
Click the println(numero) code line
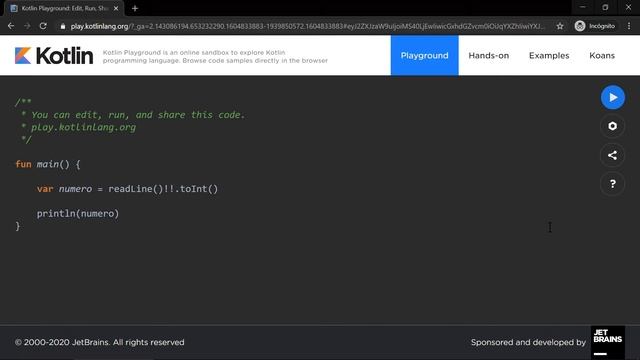pyautogui.click(x=78, y=213)
